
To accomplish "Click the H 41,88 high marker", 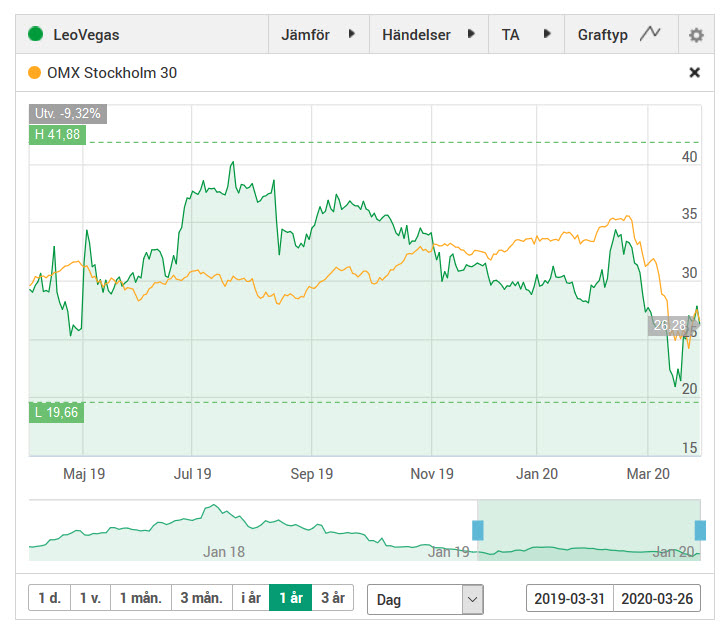I will coord(57,134).
